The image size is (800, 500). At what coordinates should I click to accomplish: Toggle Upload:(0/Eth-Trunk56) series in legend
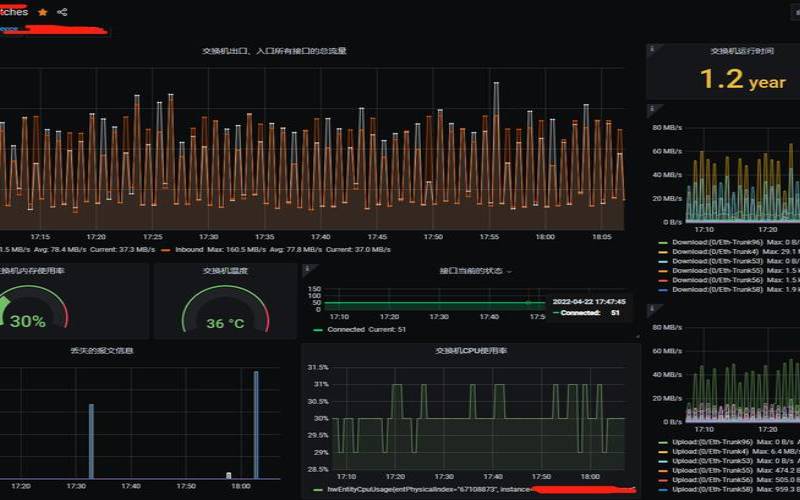713,480
